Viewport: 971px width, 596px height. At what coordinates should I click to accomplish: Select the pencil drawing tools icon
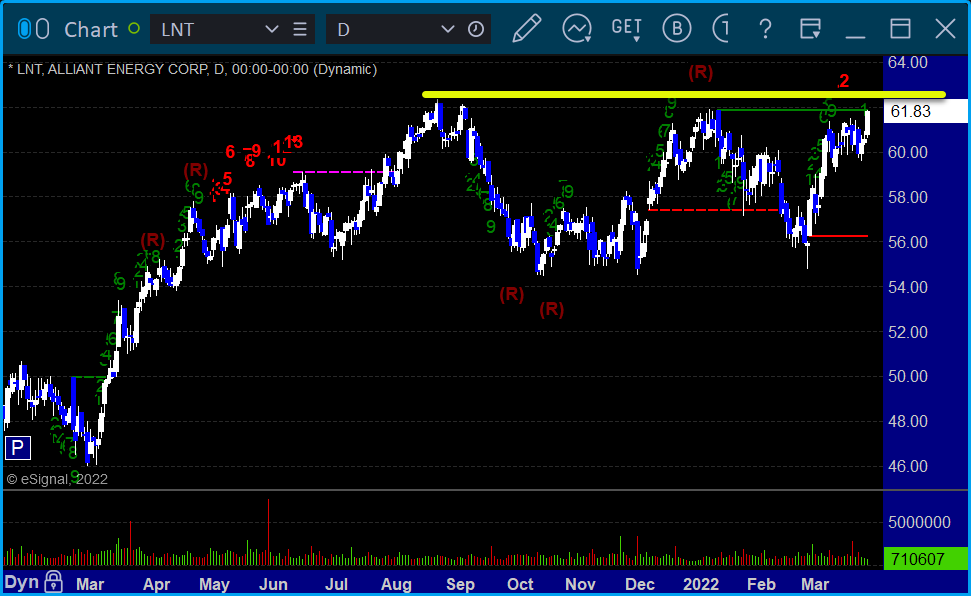click(x=527, y=29)
